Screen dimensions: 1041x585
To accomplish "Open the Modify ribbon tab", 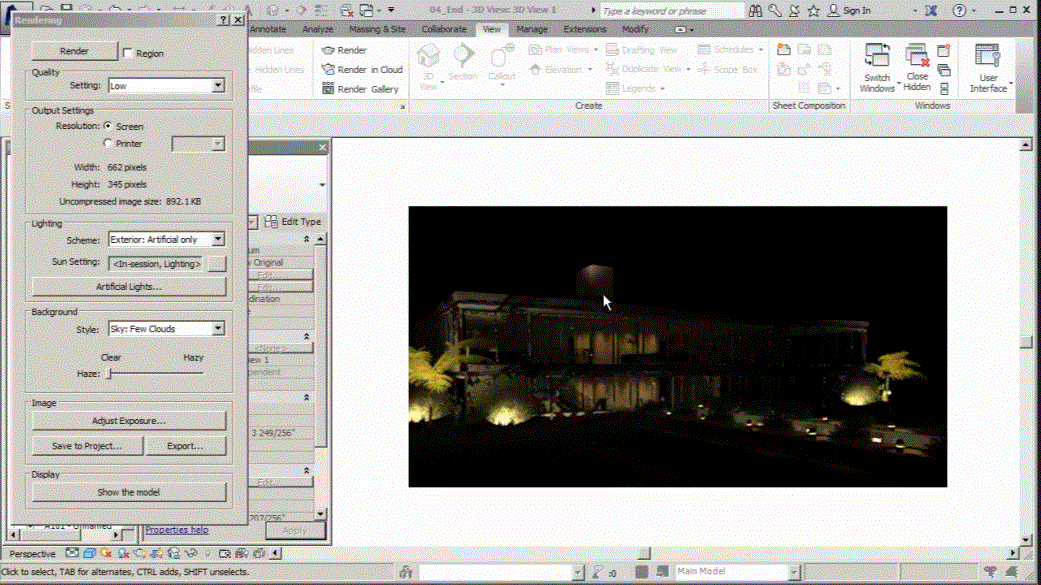I will [x=635, y=29].
